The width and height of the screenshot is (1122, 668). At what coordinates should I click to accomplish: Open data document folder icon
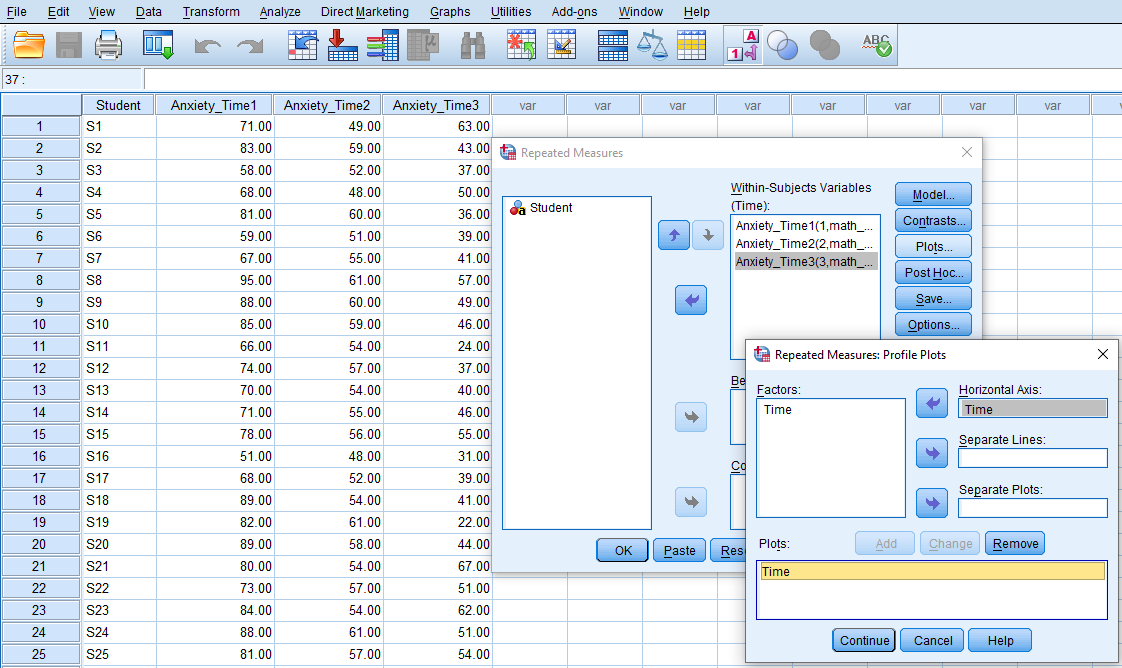(29, 45)
